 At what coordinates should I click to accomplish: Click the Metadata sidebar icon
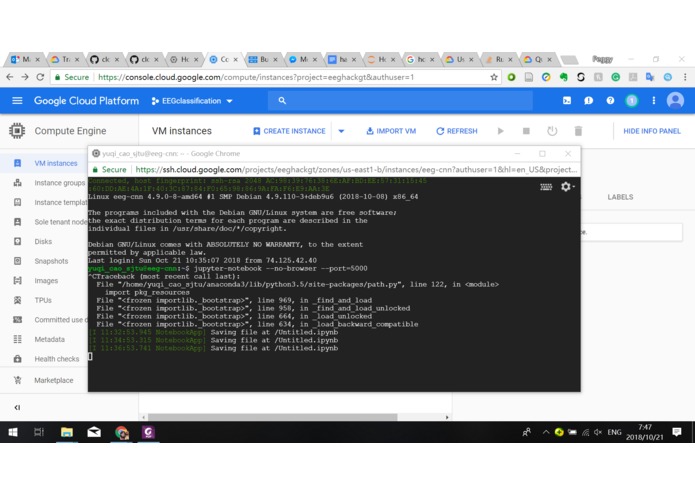point(17,339)
